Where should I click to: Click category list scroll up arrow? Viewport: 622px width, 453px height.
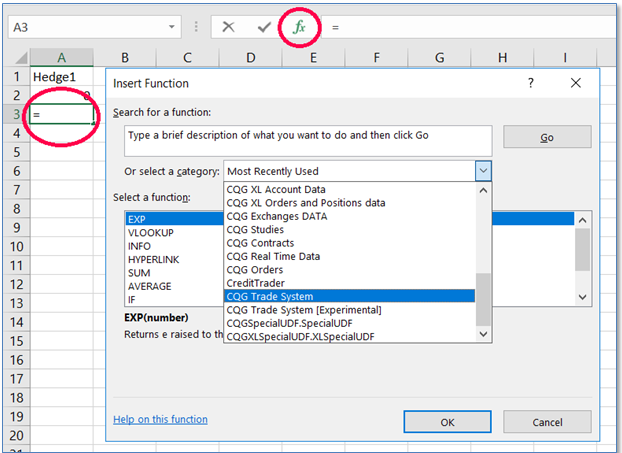[x=483, y=190]
